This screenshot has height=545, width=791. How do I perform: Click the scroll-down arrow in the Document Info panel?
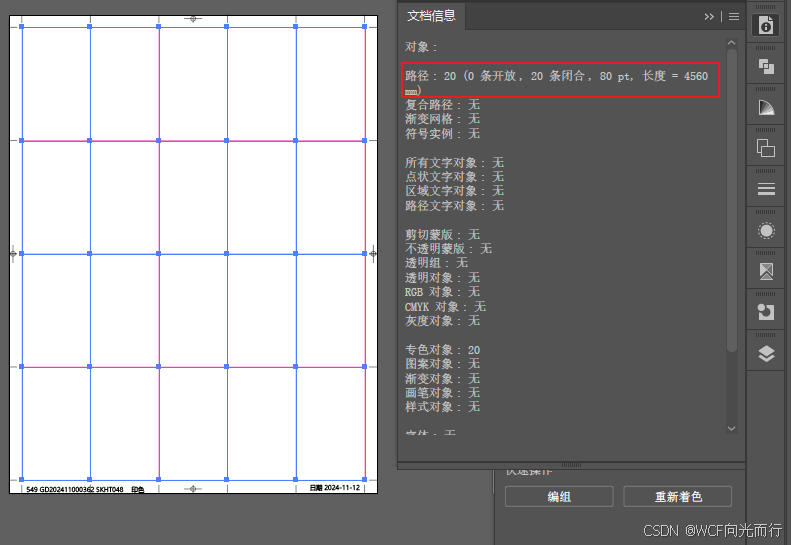731,428
